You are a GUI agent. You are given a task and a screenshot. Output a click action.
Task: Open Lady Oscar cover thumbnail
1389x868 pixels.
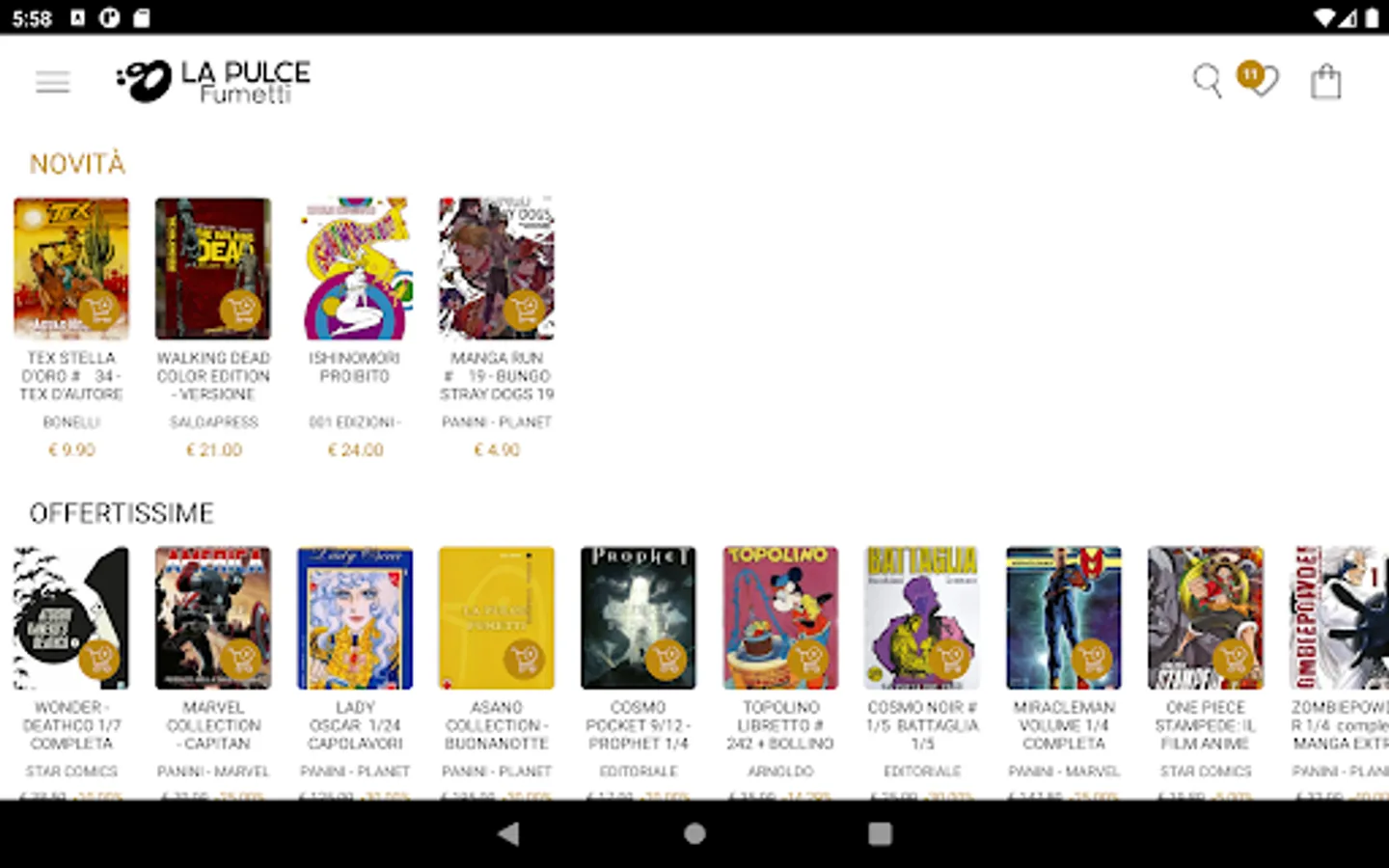coord(355,618)
